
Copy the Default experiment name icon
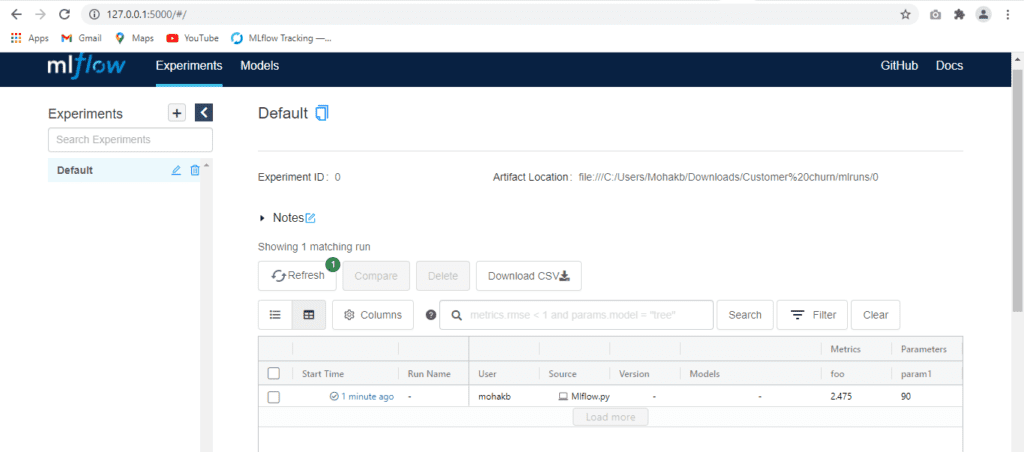point(322,113)
